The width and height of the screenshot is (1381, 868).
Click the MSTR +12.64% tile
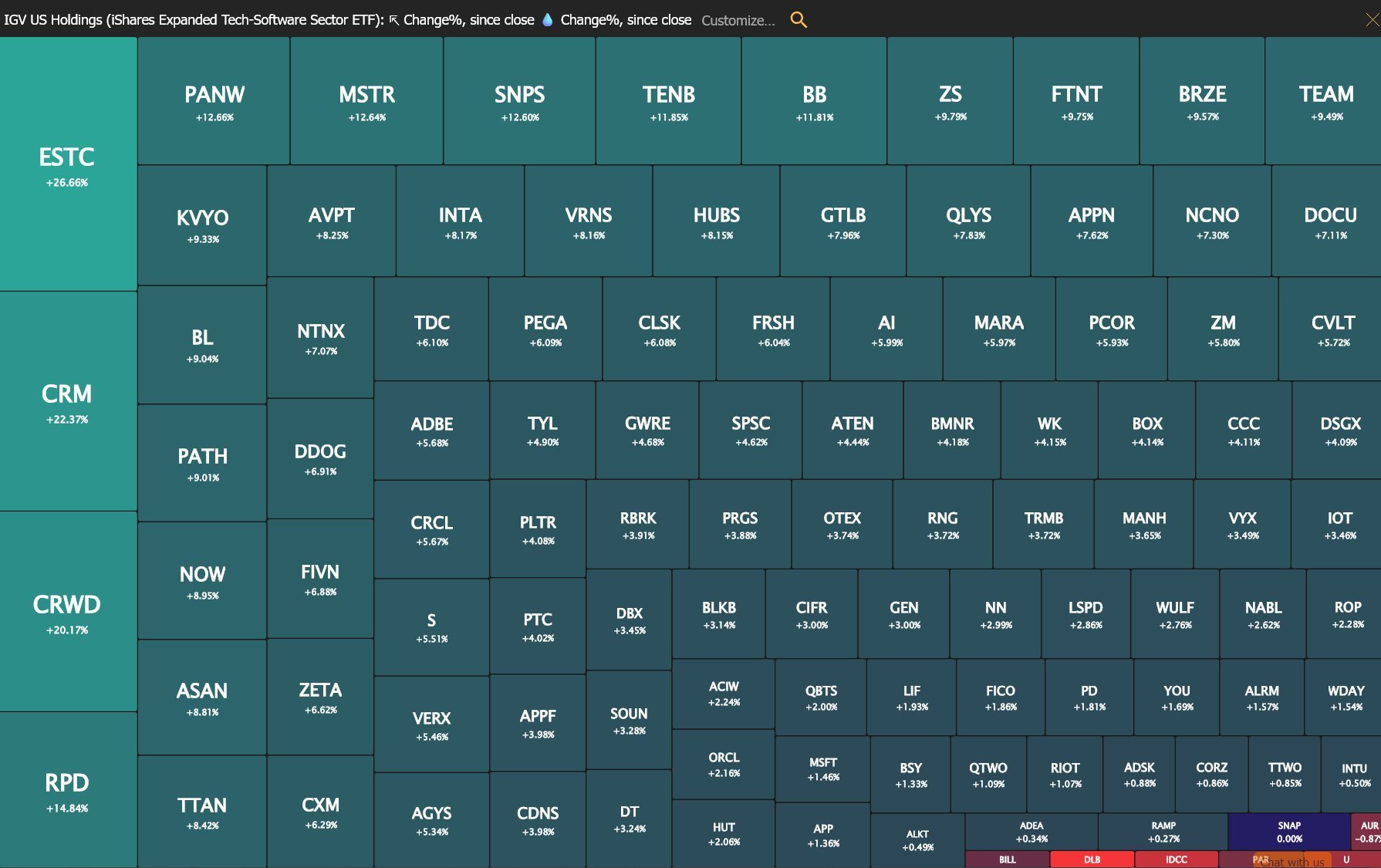pos(366,101)
